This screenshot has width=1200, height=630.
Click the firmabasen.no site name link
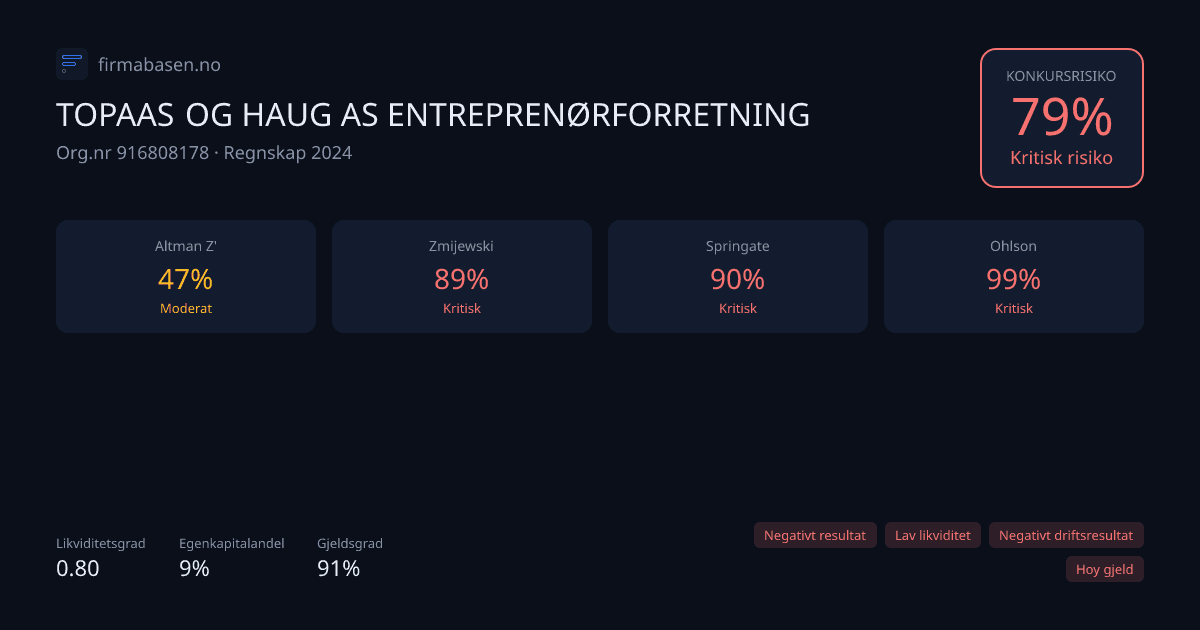(x=160, y=64)
